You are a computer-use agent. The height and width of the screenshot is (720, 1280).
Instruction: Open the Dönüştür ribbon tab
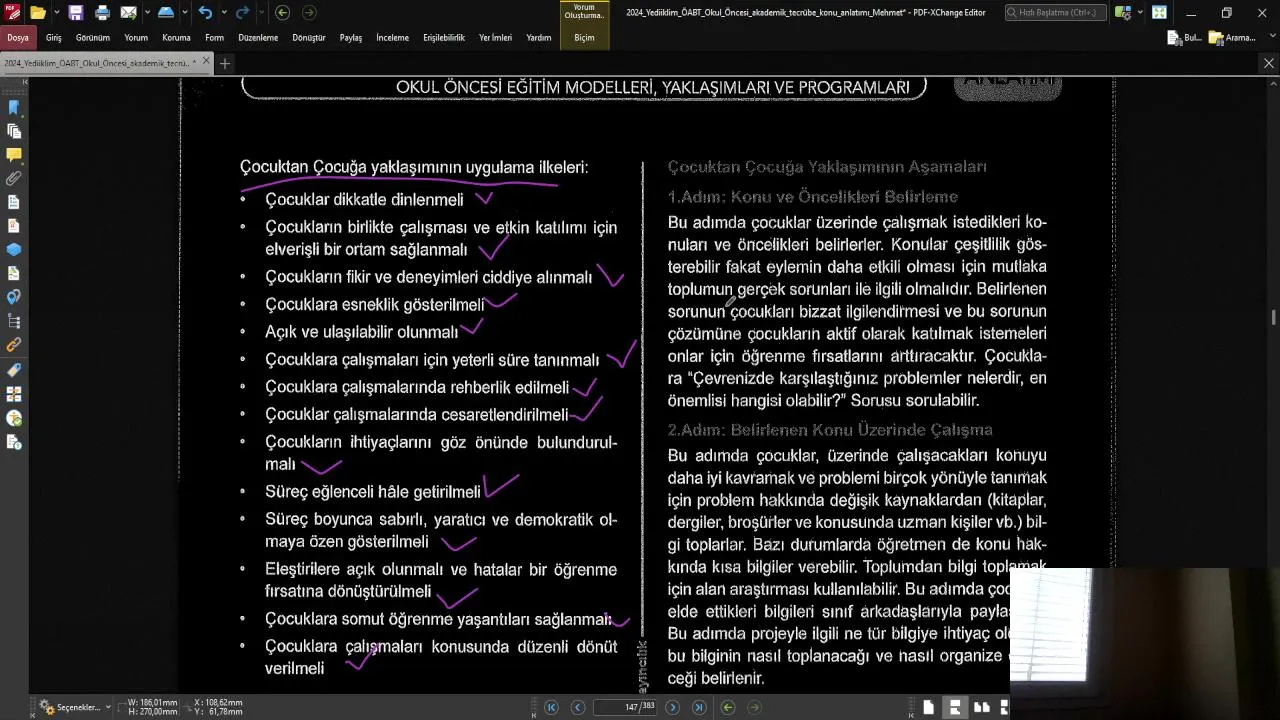tap(309, 38)
